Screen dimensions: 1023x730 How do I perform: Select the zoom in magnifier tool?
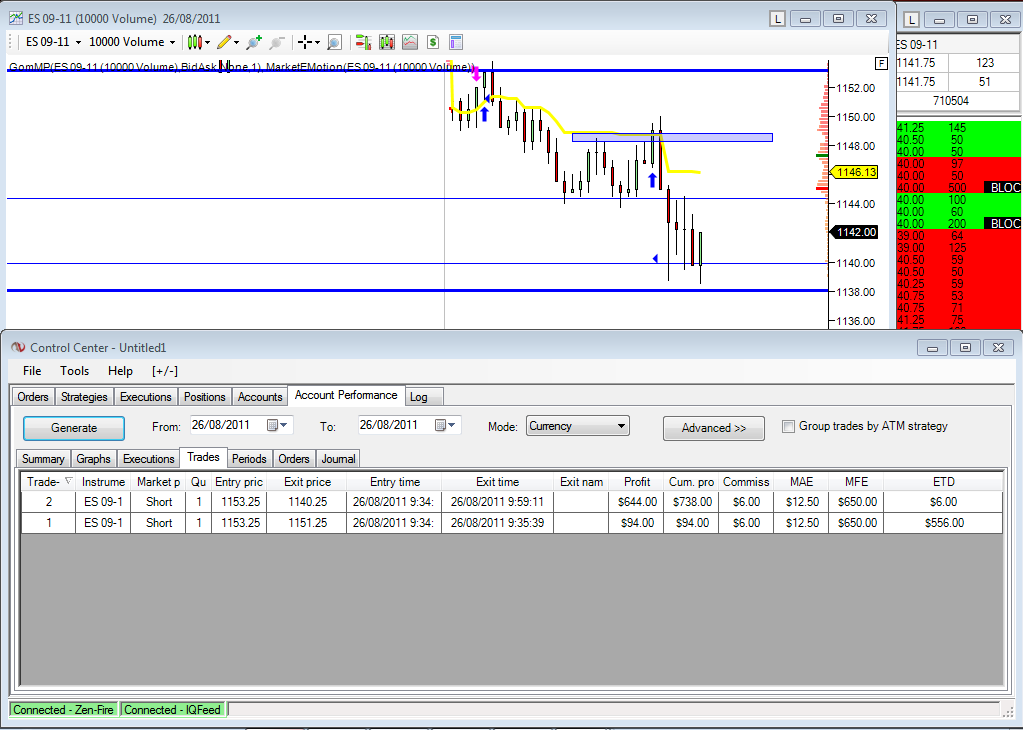click(254, 42)
